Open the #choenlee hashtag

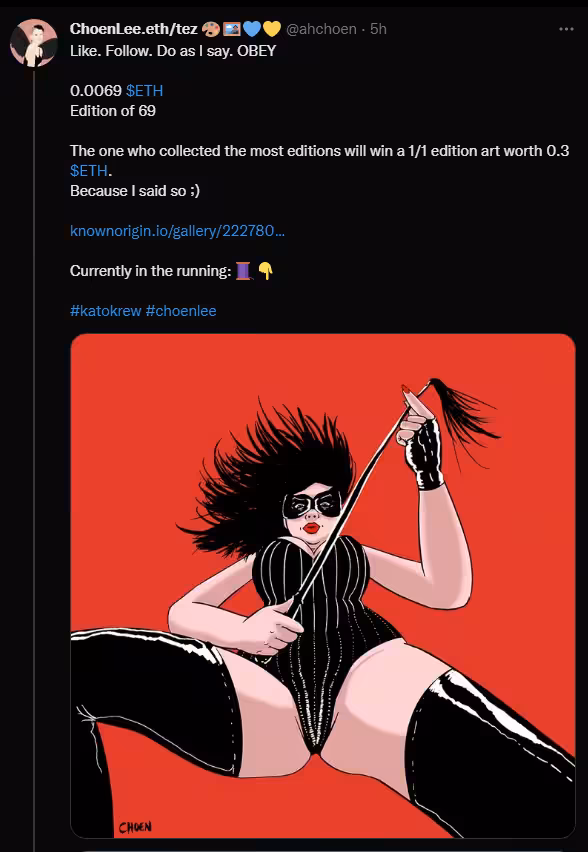(181, 311)
